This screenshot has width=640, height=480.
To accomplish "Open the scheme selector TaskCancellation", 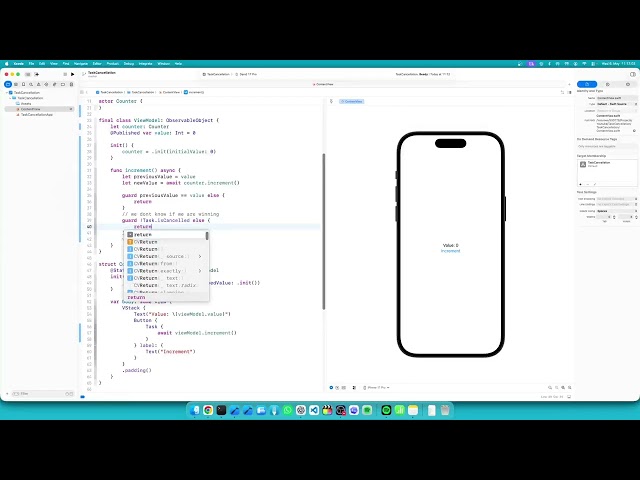I will [218, 74].
